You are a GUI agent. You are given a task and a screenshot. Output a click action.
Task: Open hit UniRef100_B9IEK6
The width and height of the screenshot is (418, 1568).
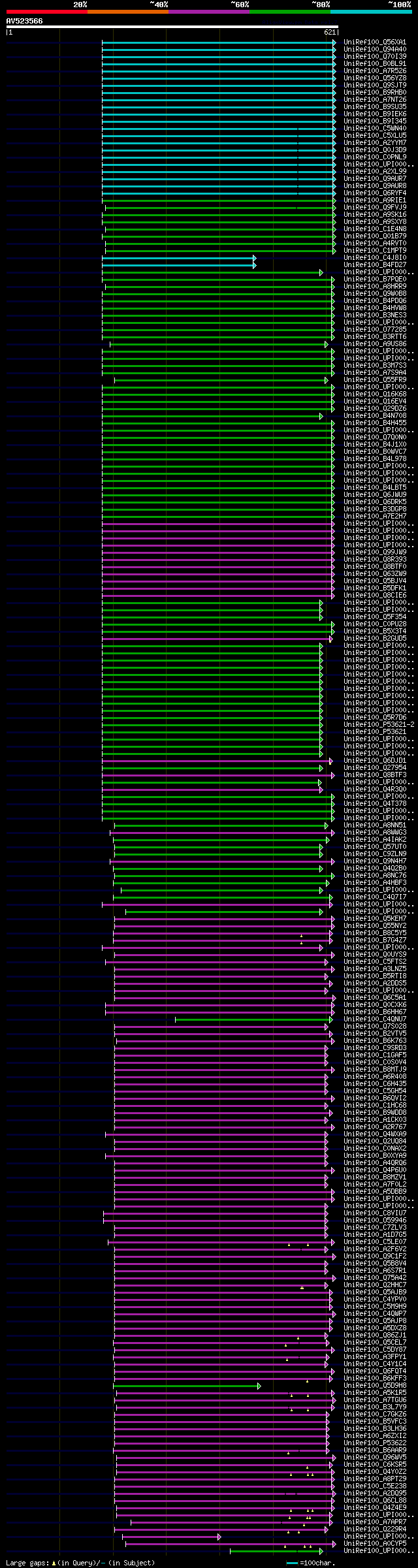(375, 114)
